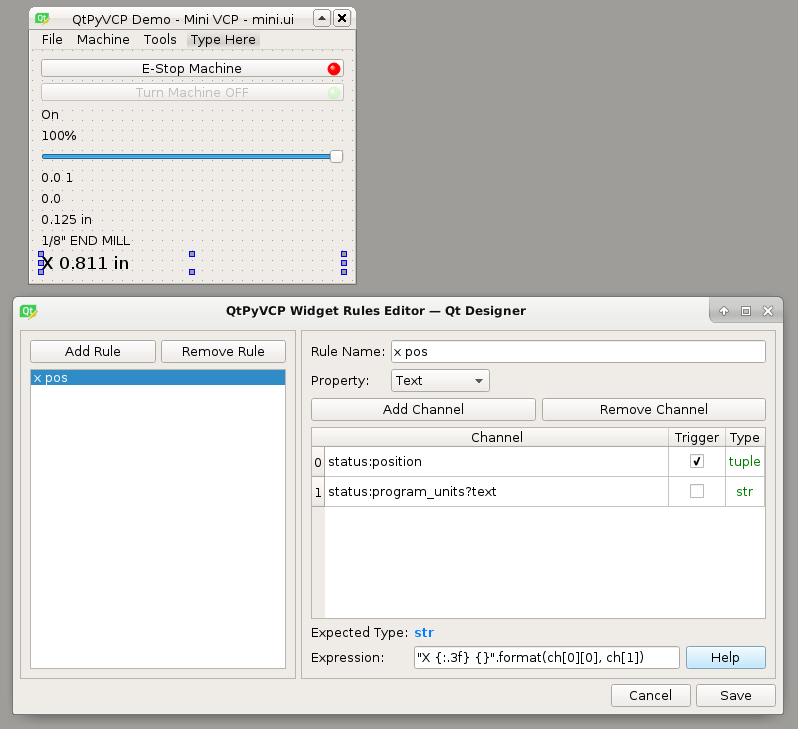Click the up-arrow button in the Rules Editor title bar
Image resolution: width=798 pixels, height=729 pixels.
(724, 311)
